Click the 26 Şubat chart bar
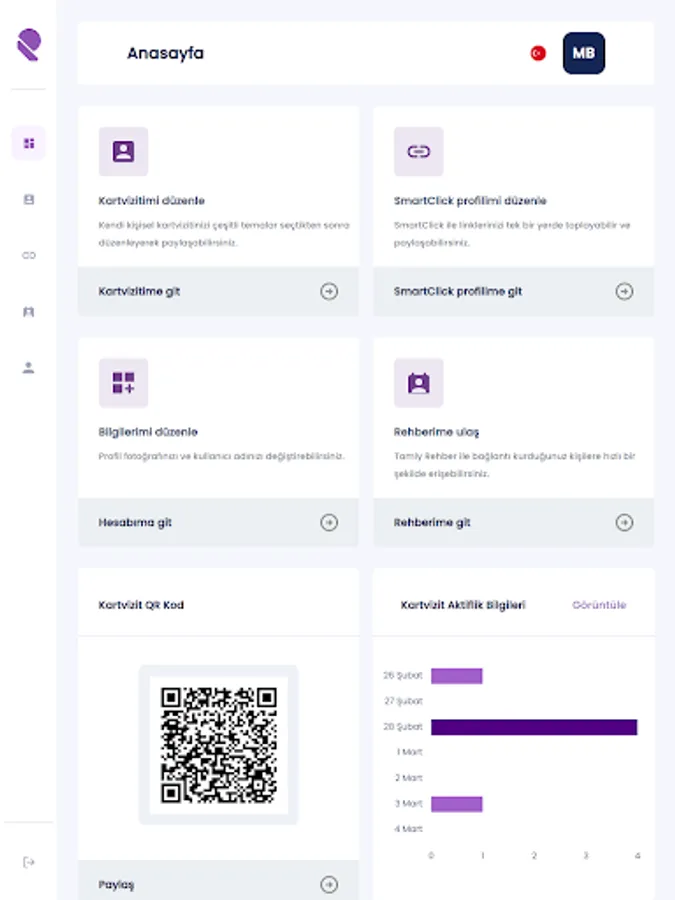Image resolution: width=675 pixels, height=900 pixels. tap(456, 676)
